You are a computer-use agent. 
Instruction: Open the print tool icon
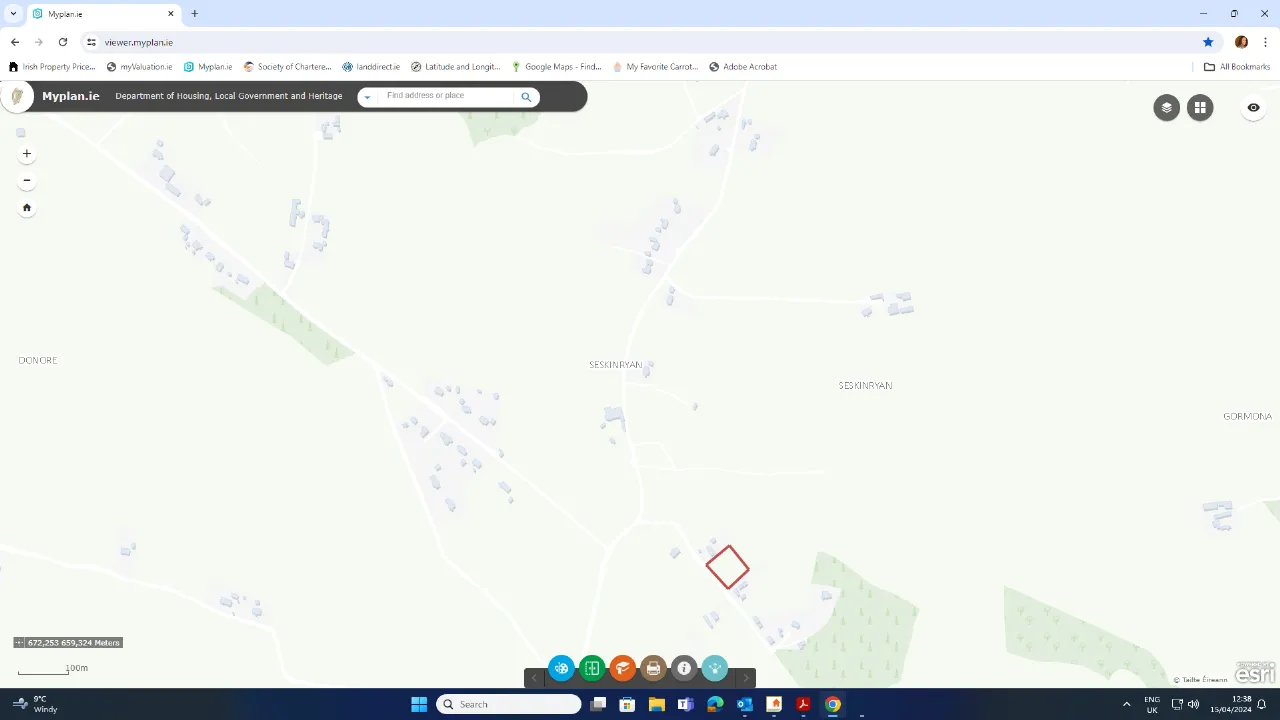[x=653, y=668]
